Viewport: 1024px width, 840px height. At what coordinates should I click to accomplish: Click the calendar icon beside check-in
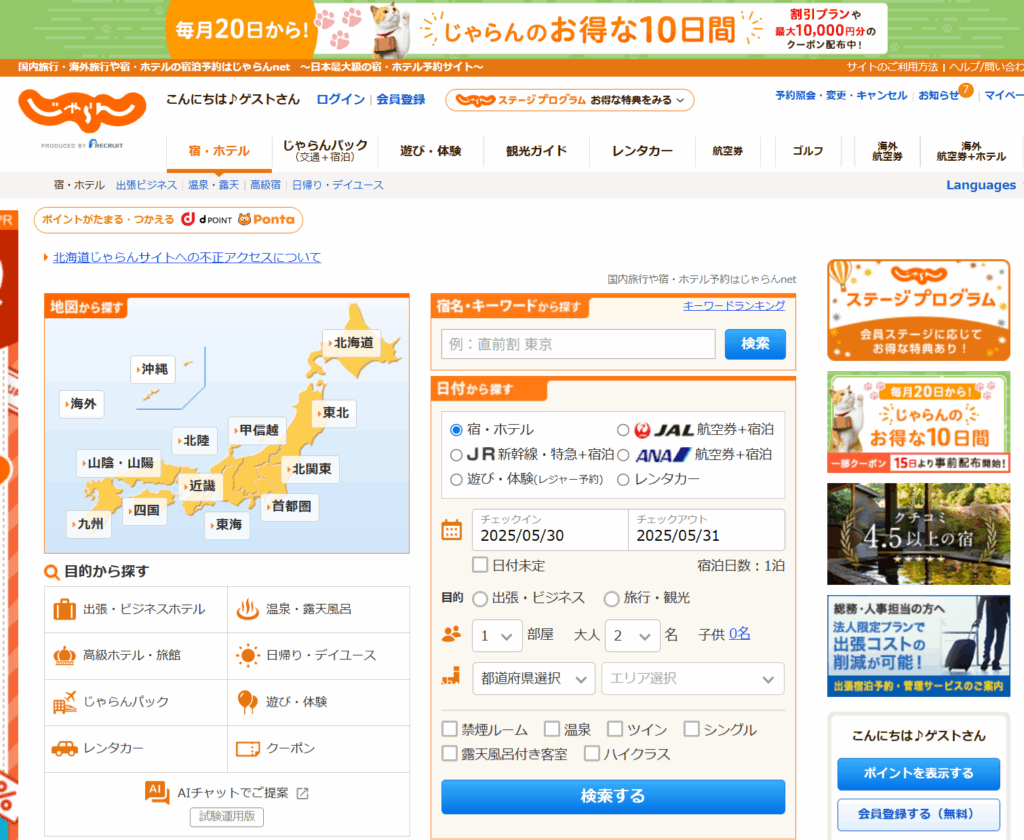(451, 530)
